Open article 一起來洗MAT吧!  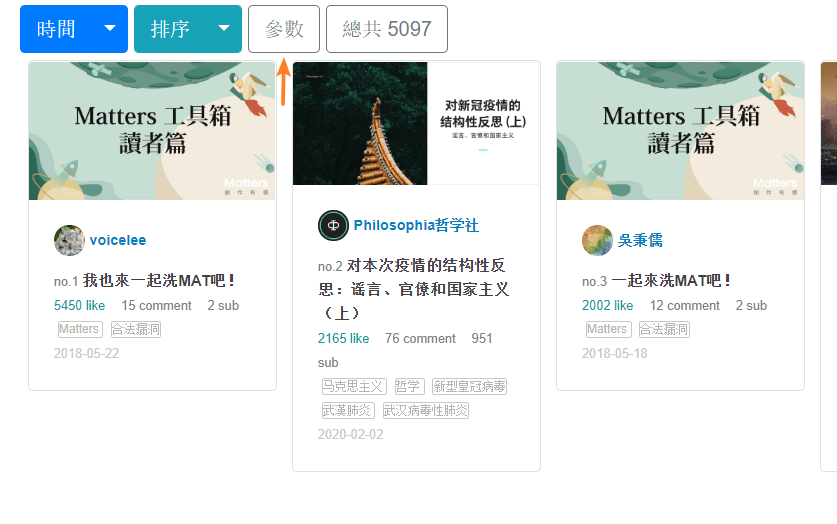(671, 281)
